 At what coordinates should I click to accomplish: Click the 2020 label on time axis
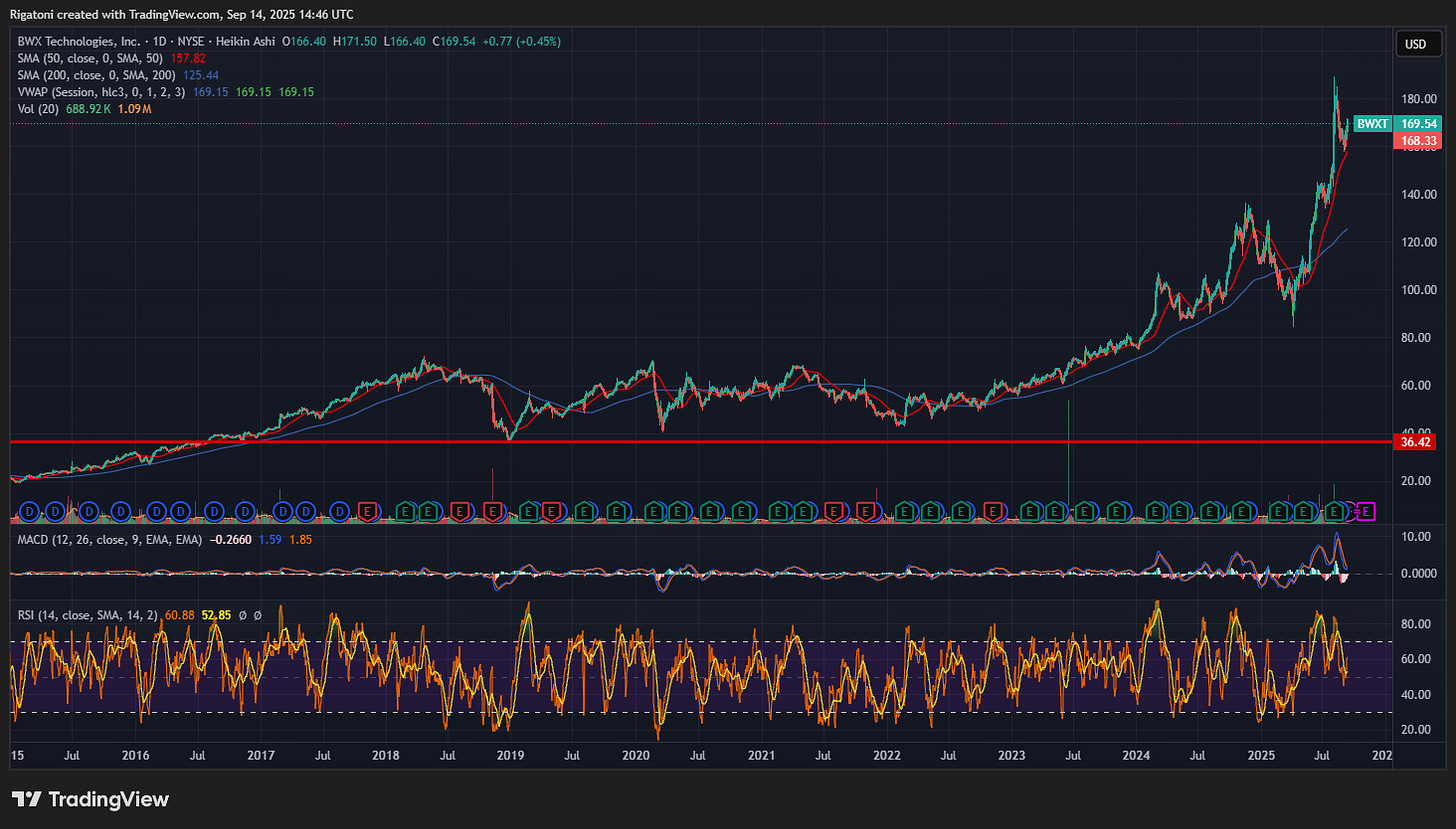pyautogui.click(x=636, y=758)
